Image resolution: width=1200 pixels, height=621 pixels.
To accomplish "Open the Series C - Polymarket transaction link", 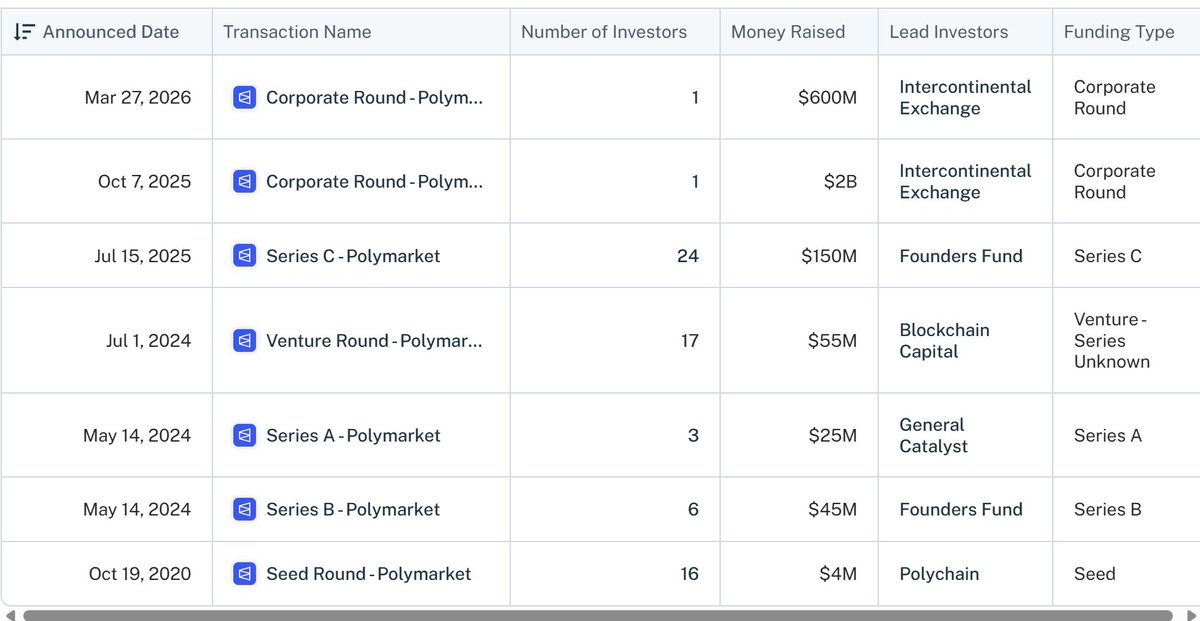I will click(x=353, y=256).
